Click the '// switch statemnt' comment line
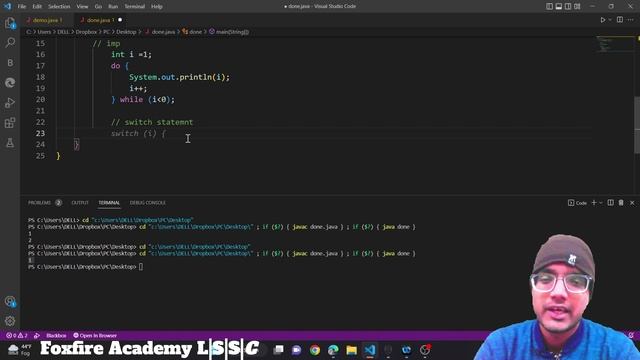The width and height of the screenshot is (640, 360). 152,122
